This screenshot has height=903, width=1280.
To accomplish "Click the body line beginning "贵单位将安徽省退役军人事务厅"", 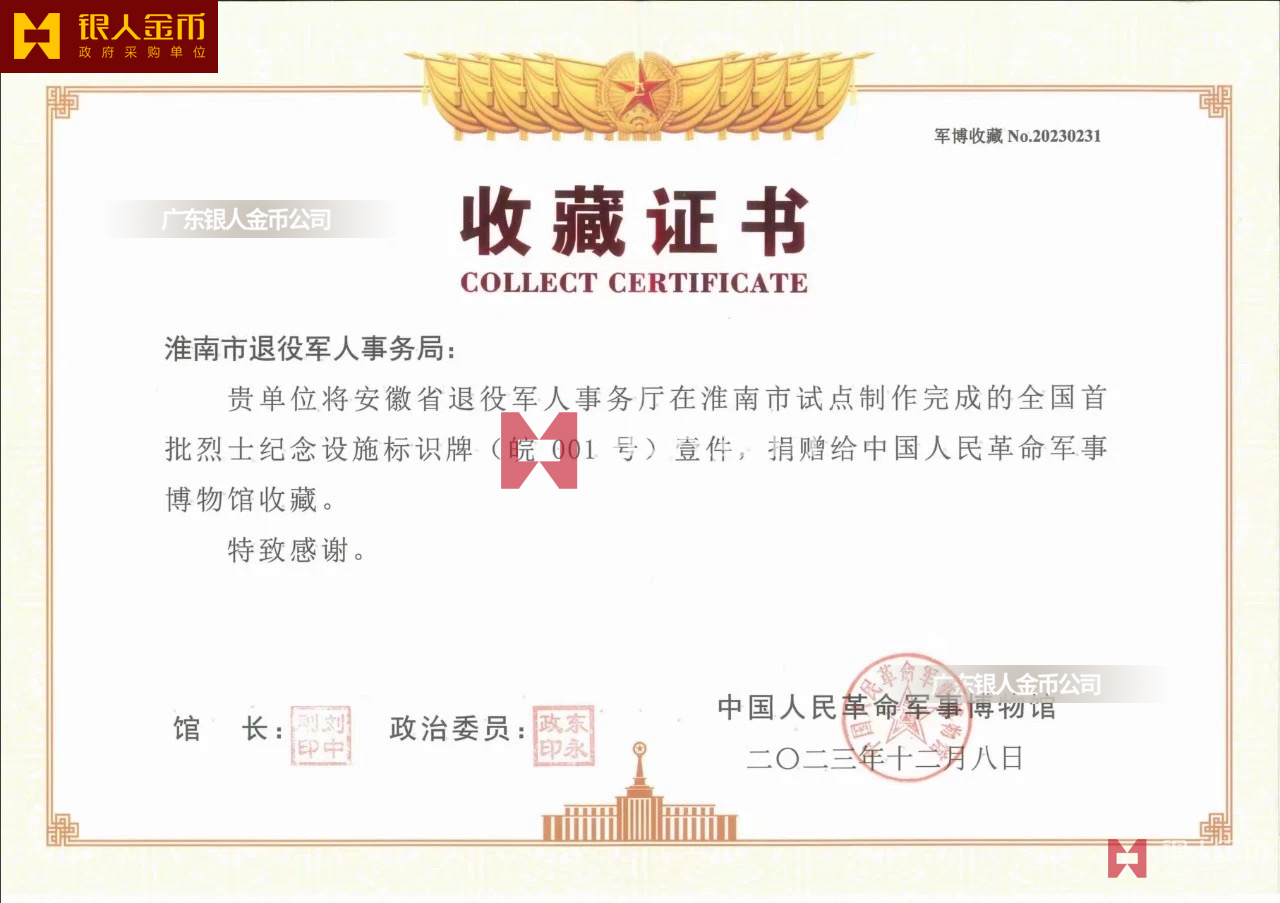I will pyautogui.click(x=667, y=399).
